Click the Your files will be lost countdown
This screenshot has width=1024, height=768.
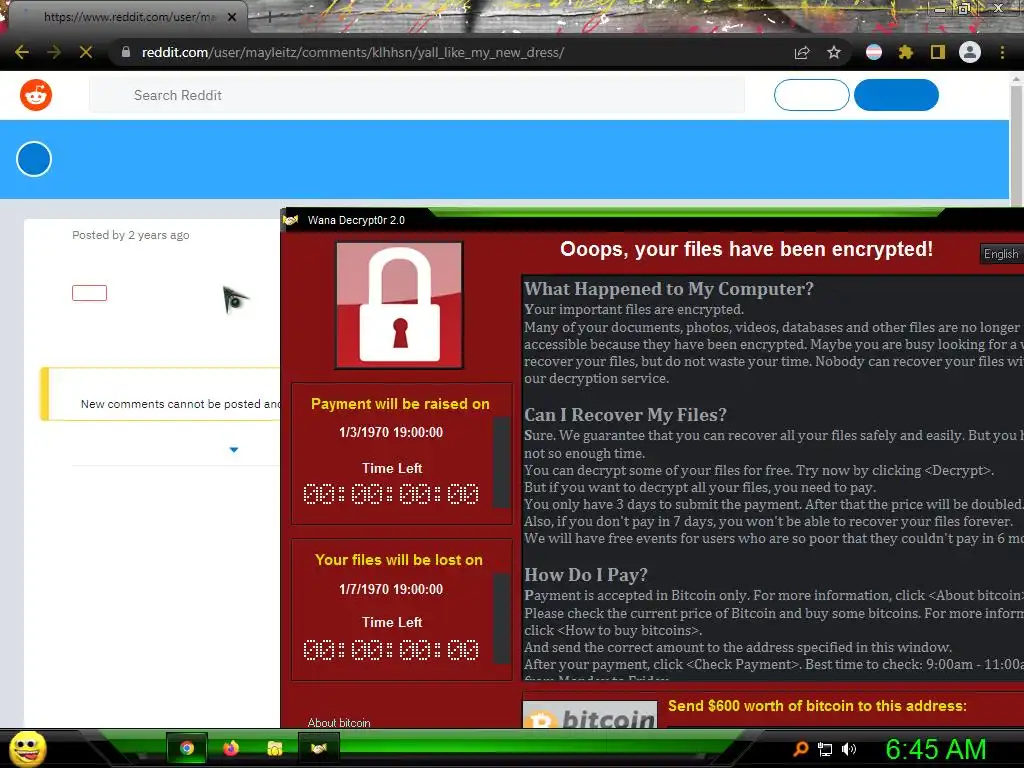[391, 650]
